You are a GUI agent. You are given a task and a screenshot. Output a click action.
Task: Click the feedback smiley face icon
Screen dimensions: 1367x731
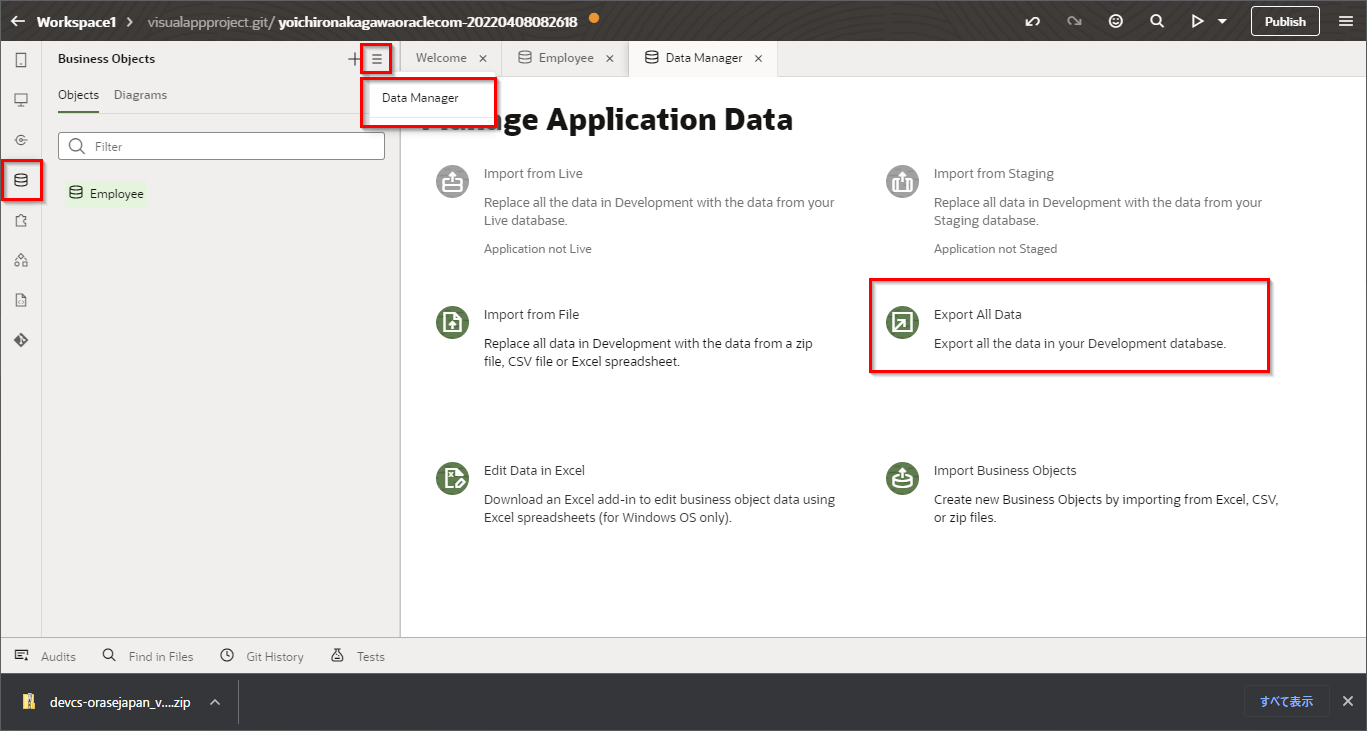1116,21
